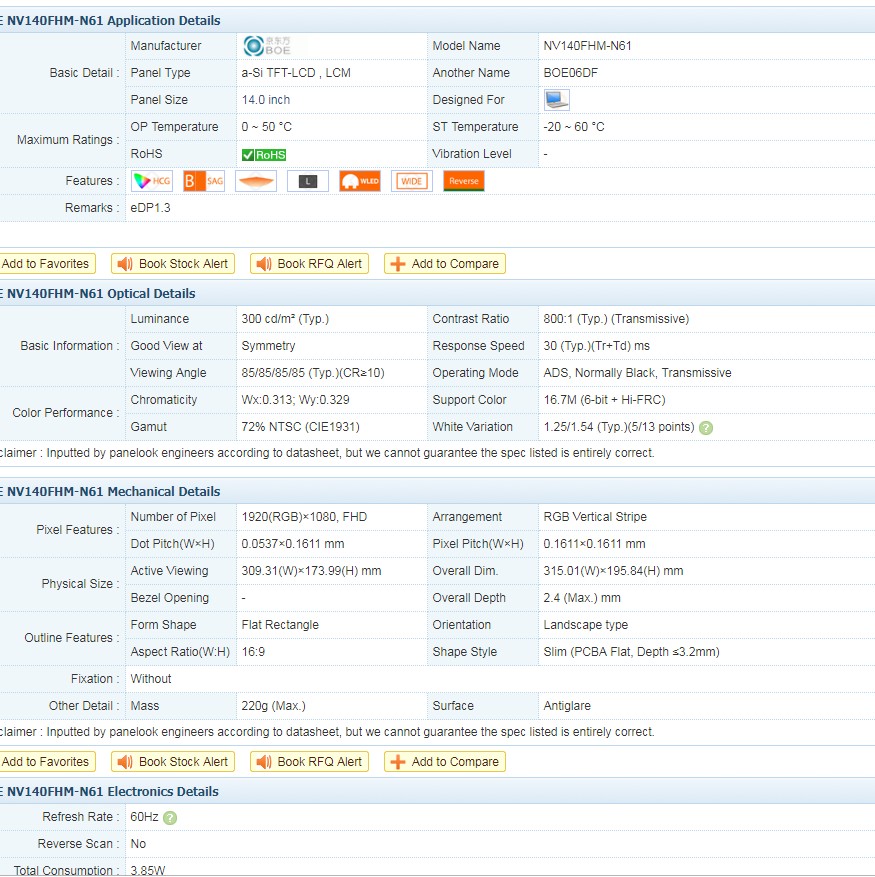This screenshot has width=875, height=877.
Task: Click the mass value 220g (Max.)
Action: [273, 706]
